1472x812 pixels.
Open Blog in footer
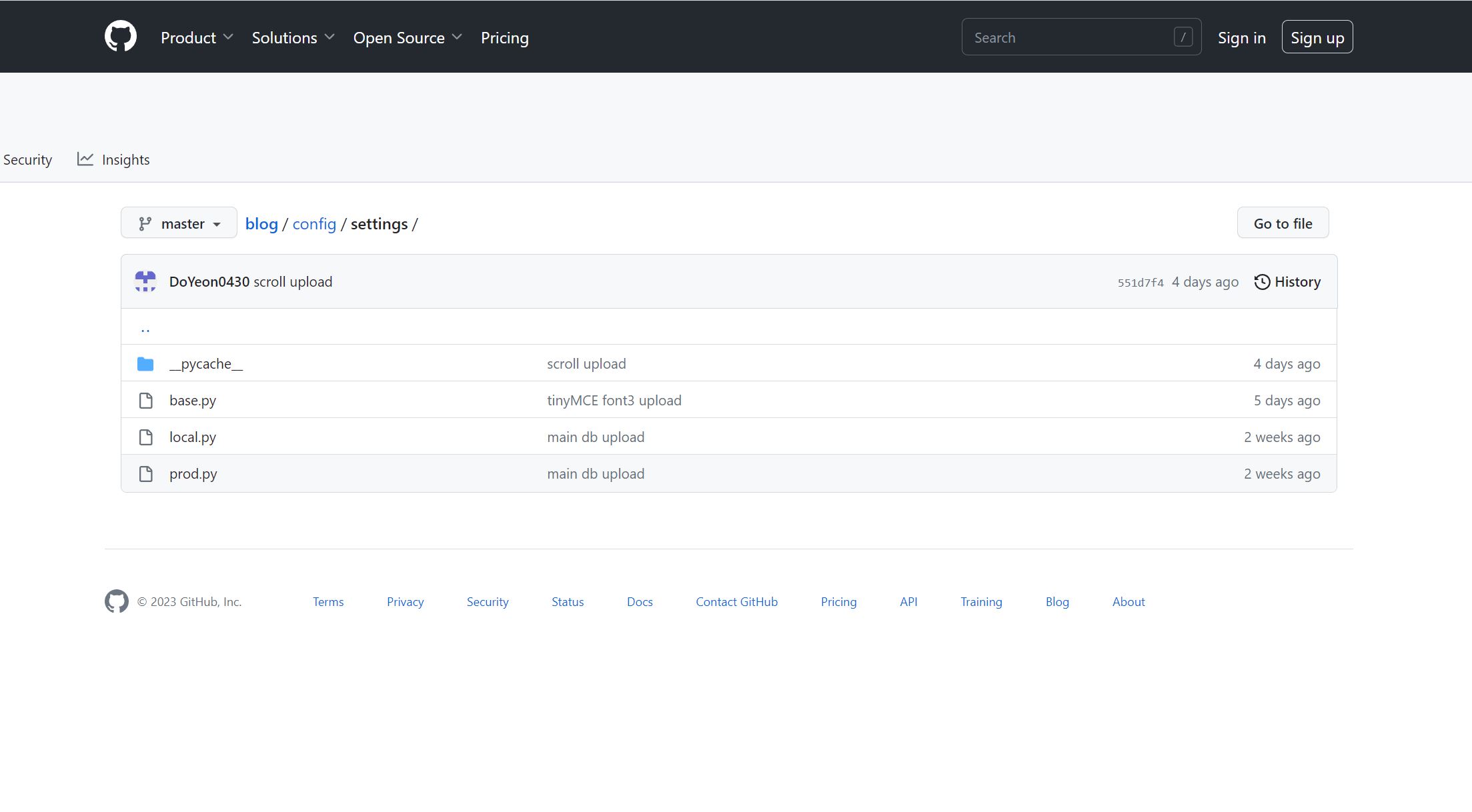point(1057,601)
